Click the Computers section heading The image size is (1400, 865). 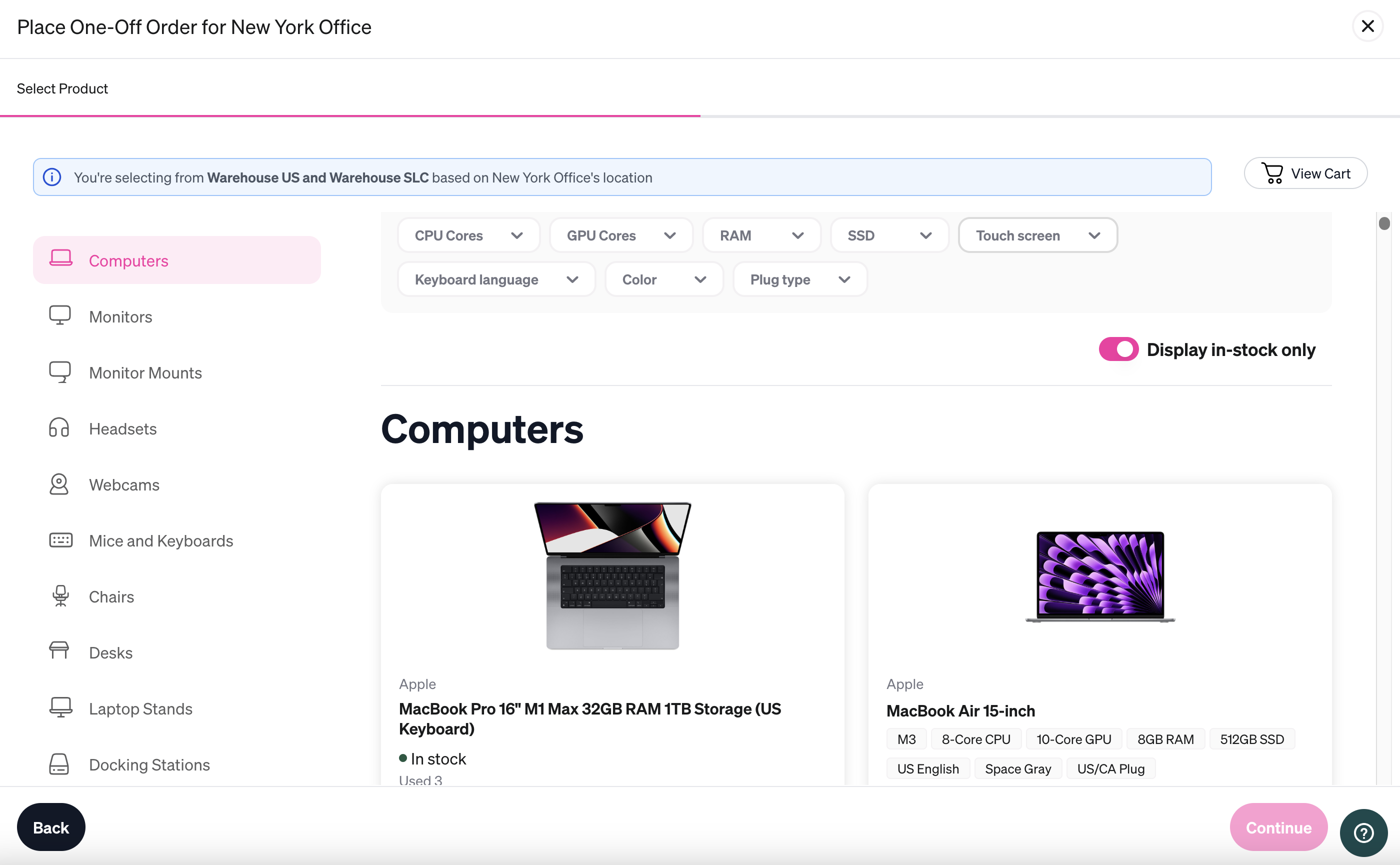pyautogui.click(x=481, y=429)
